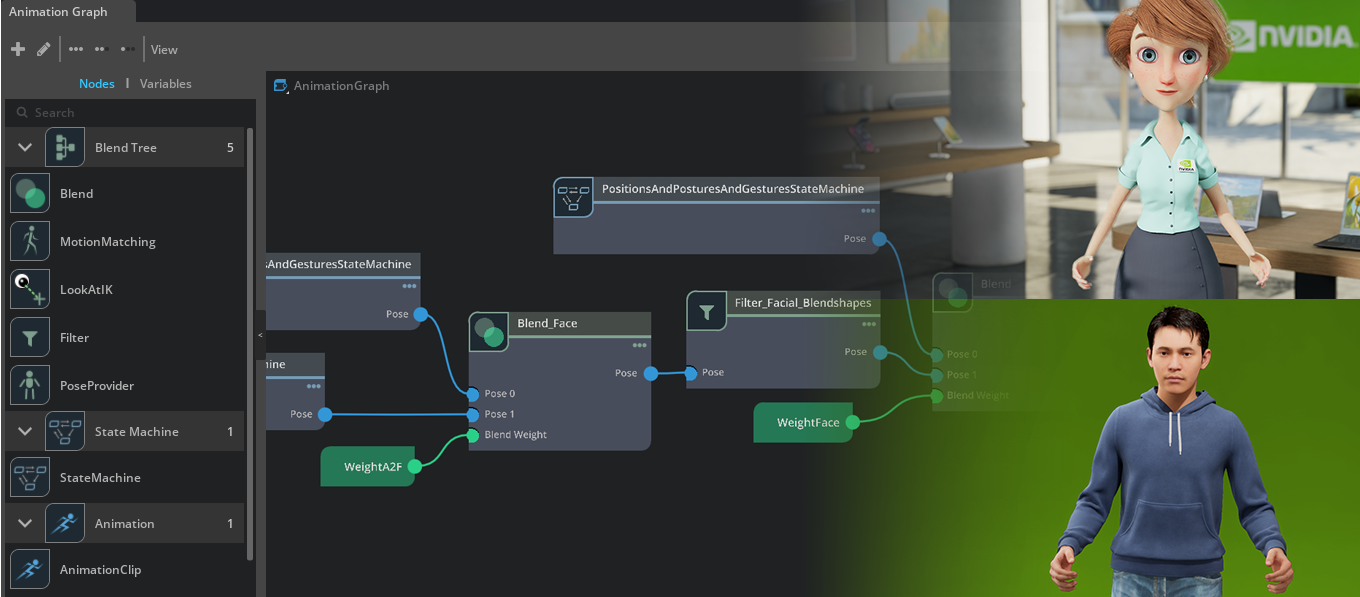Open PositionsAndPosturesAndGesturesStateMachine options dots
Screen dimensions: 1360x597
(868, 210)
